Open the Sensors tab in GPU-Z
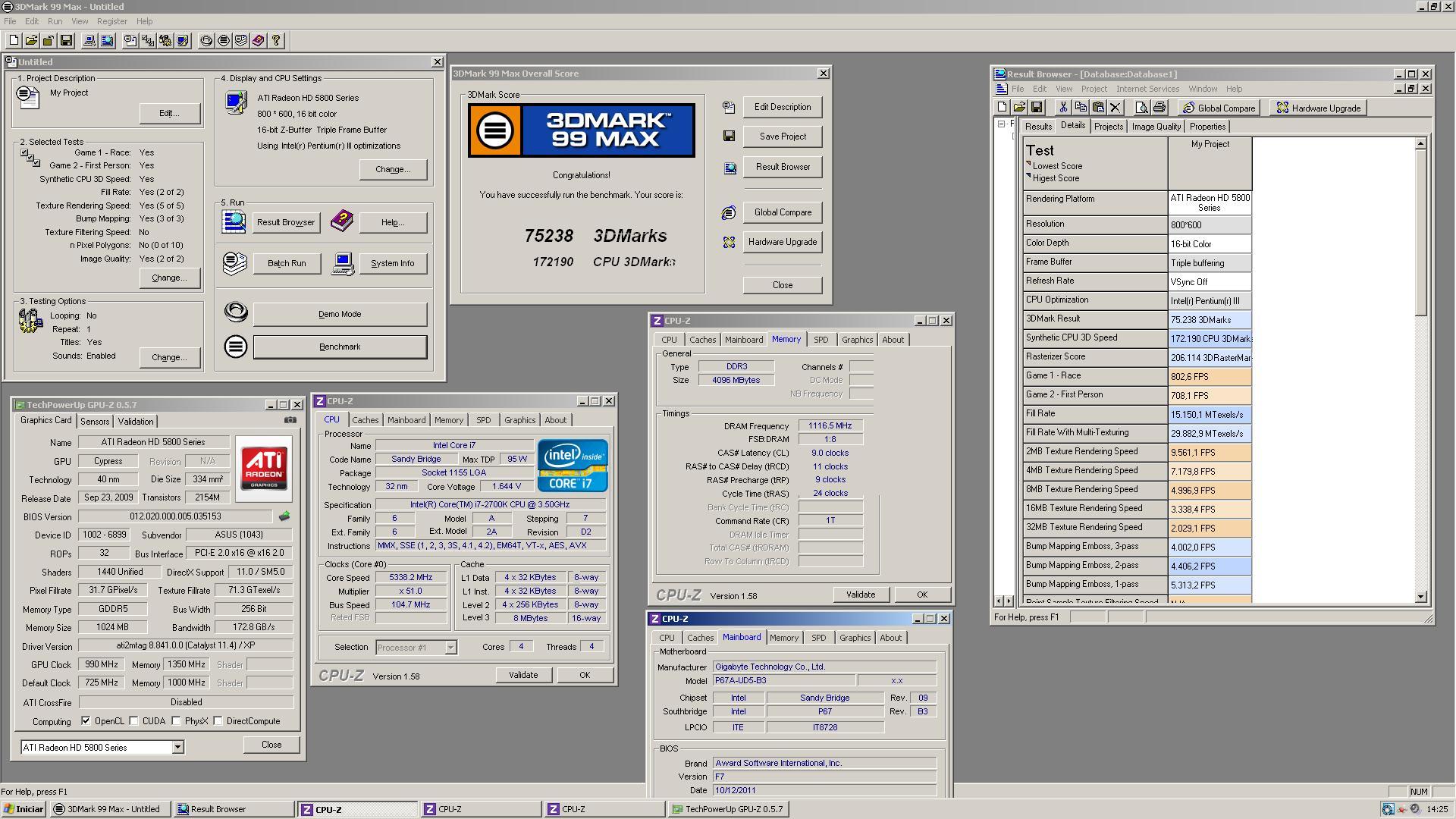 point(95,422)
